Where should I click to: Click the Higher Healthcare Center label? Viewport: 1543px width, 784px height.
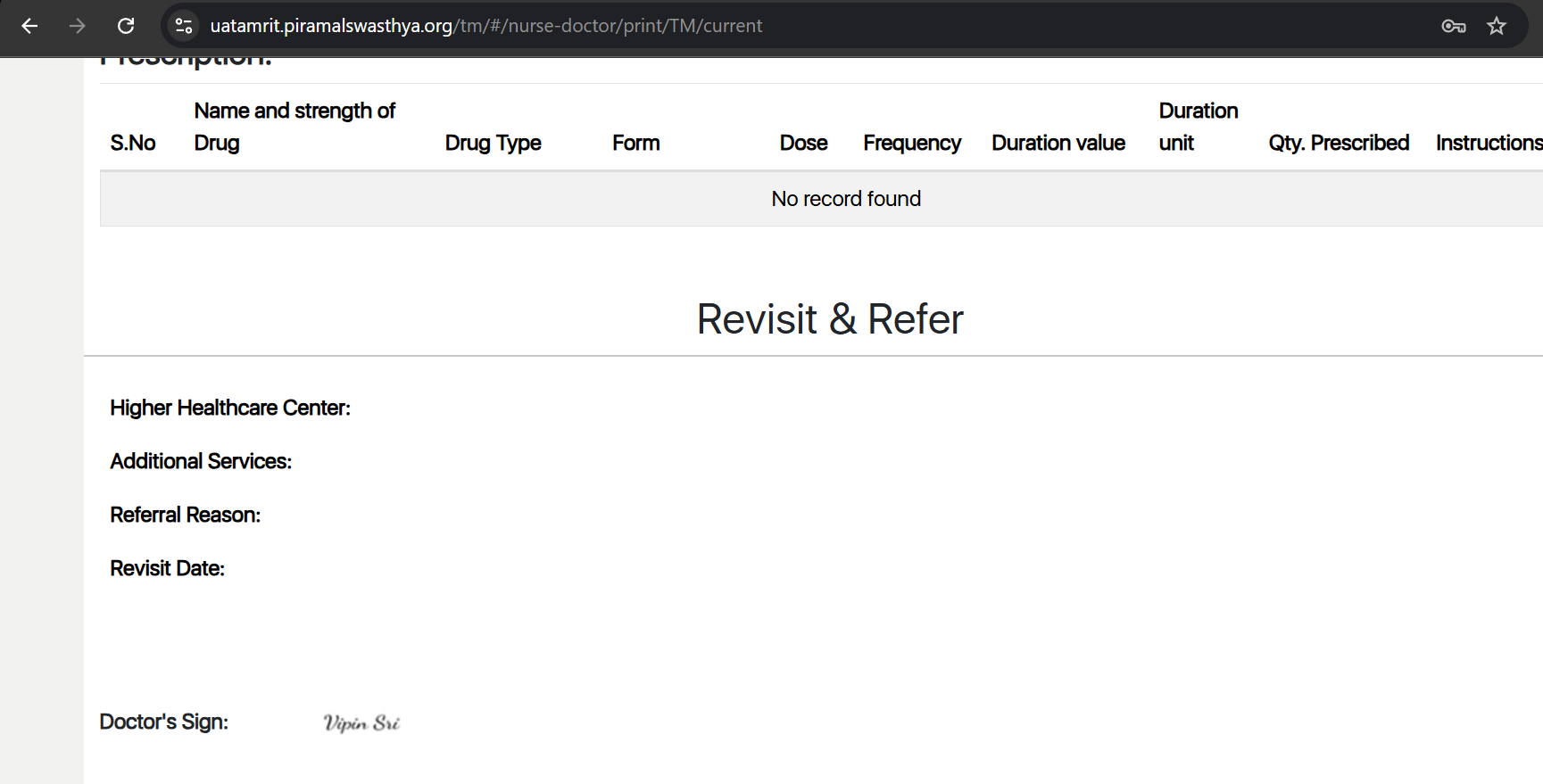230,408
